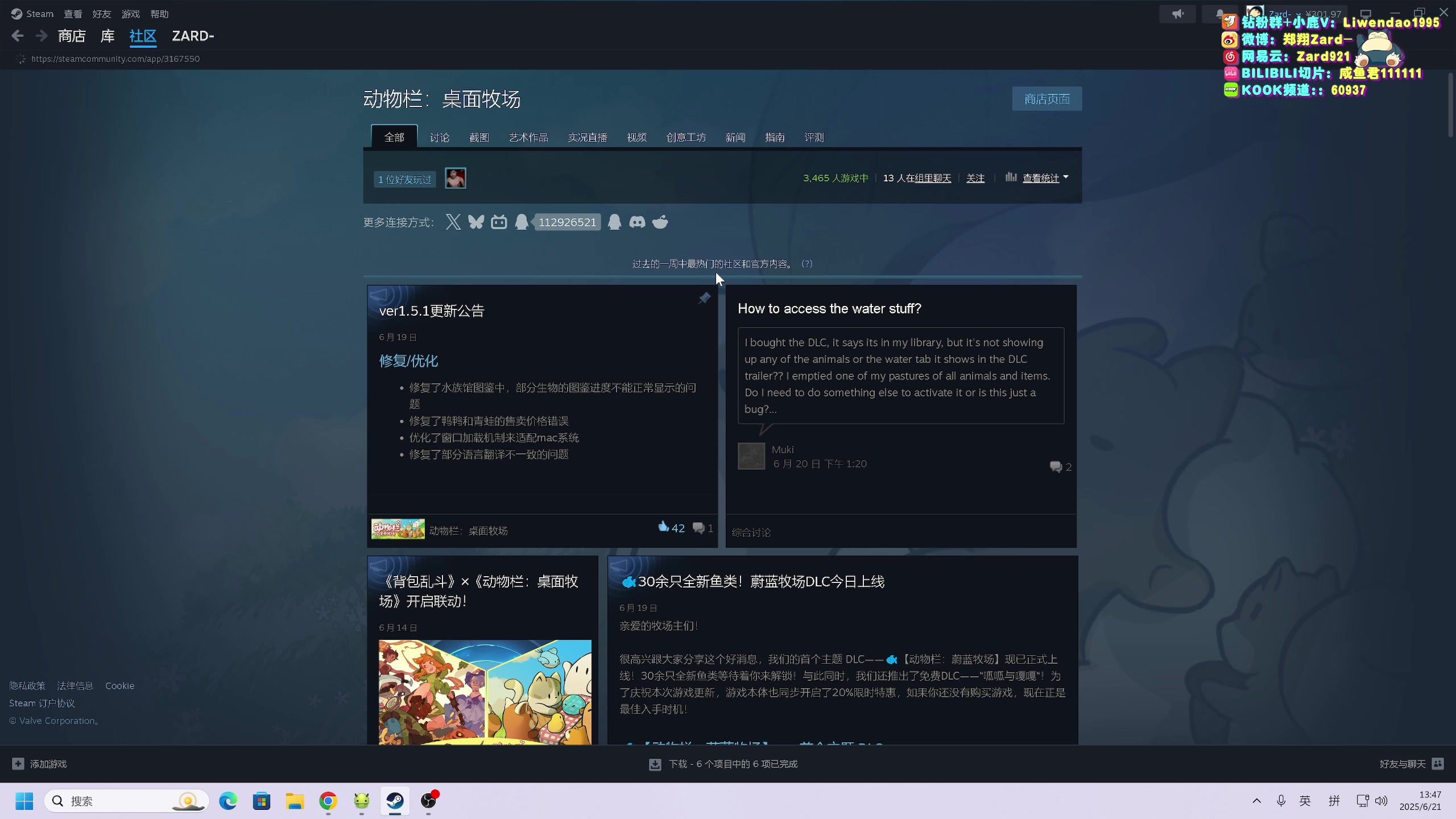Viewport: 1456px width, 819px height.
Task: Switch to the 视频 tab
Action: [637, 137]
